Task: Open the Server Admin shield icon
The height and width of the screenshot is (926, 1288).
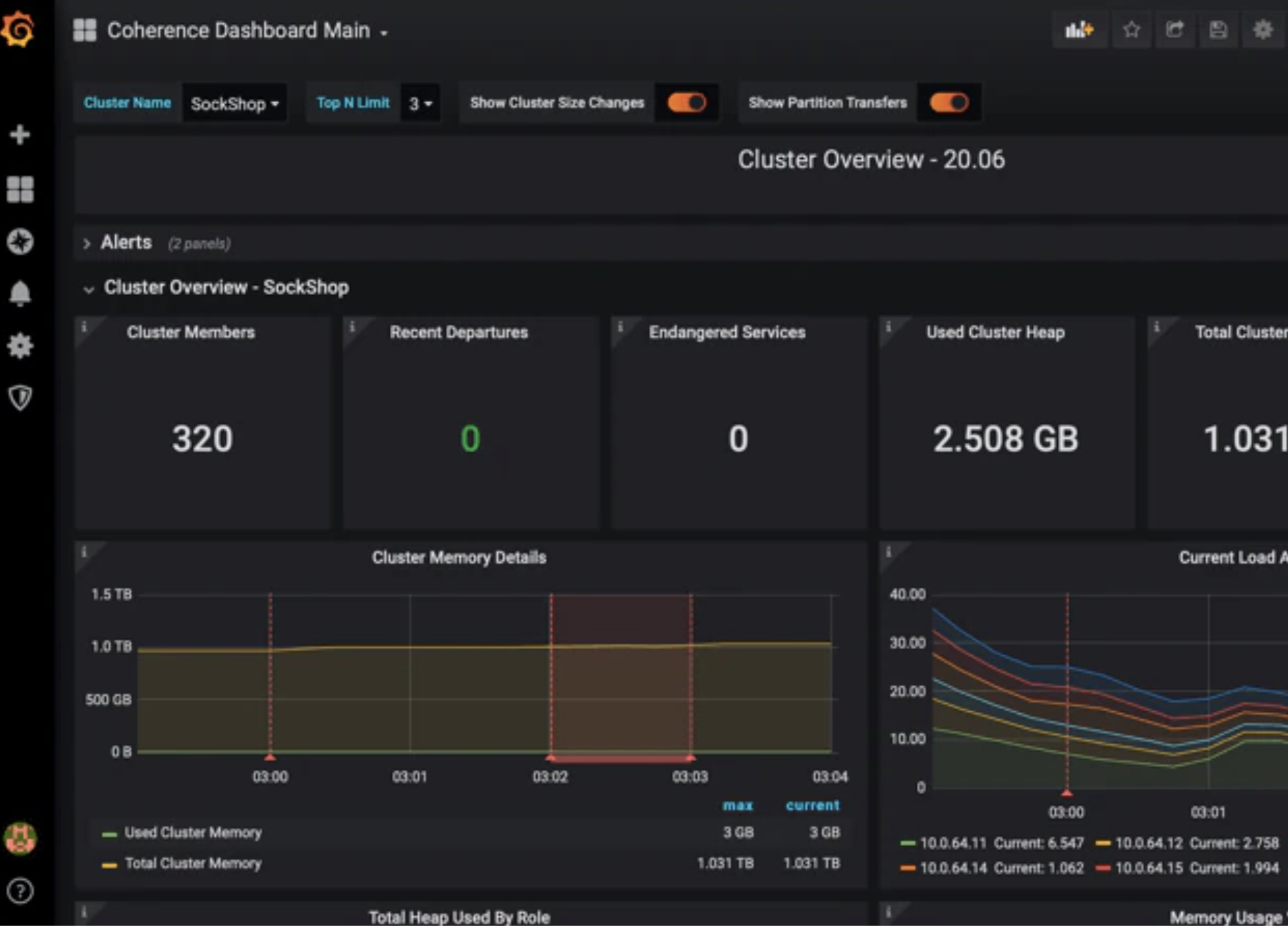Action: (20, 397)
